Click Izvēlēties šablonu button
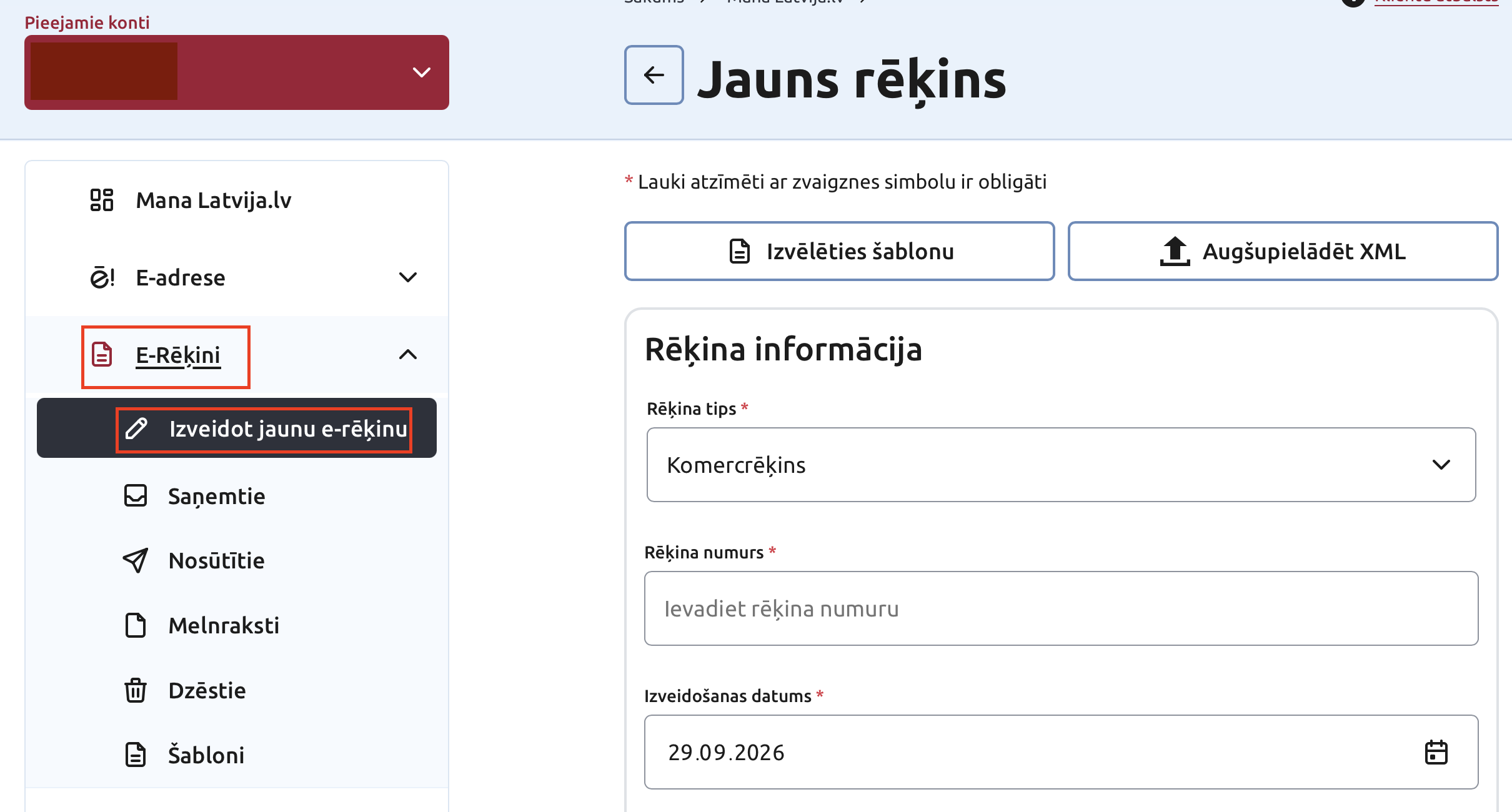The width and height of the screenshot is (1512, 812). click(839, 251)
